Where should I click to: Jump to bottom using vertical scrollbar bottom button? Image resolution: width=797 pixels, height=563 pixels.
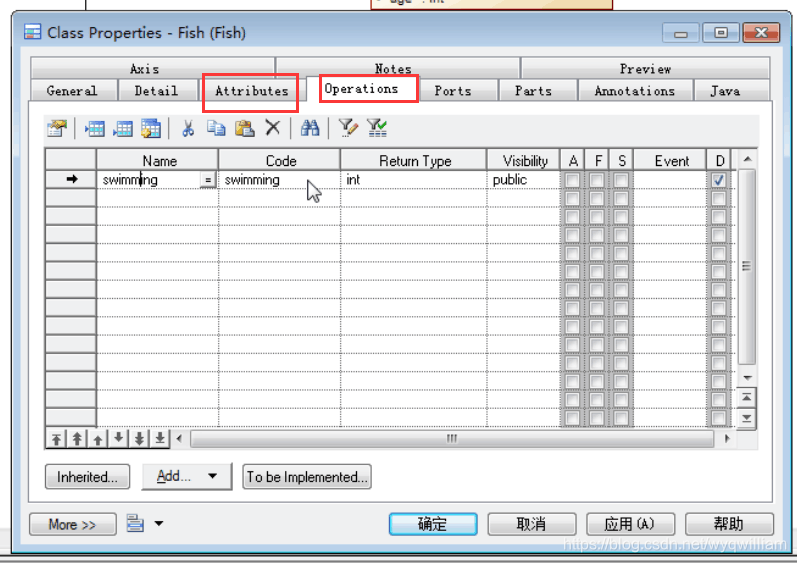click(746, 418)
